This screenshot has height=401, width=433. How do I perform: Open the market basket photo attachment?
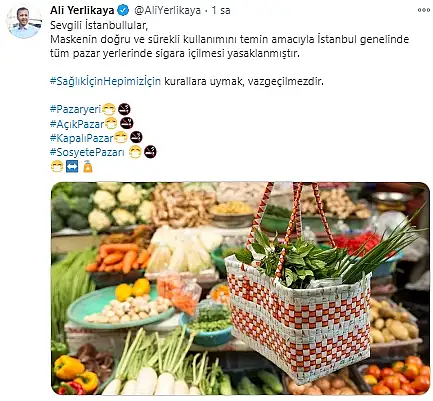coord(240,288)
